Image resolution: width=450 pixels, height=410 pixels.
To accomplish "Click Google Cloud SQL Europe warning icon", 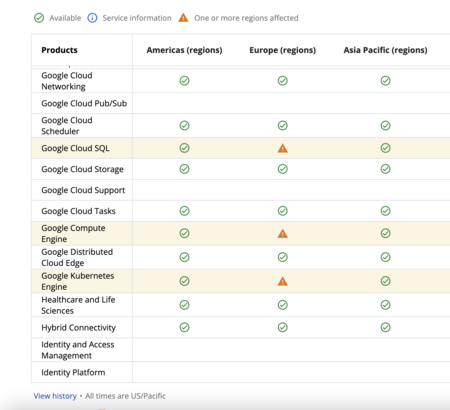I will click(283, 148).
